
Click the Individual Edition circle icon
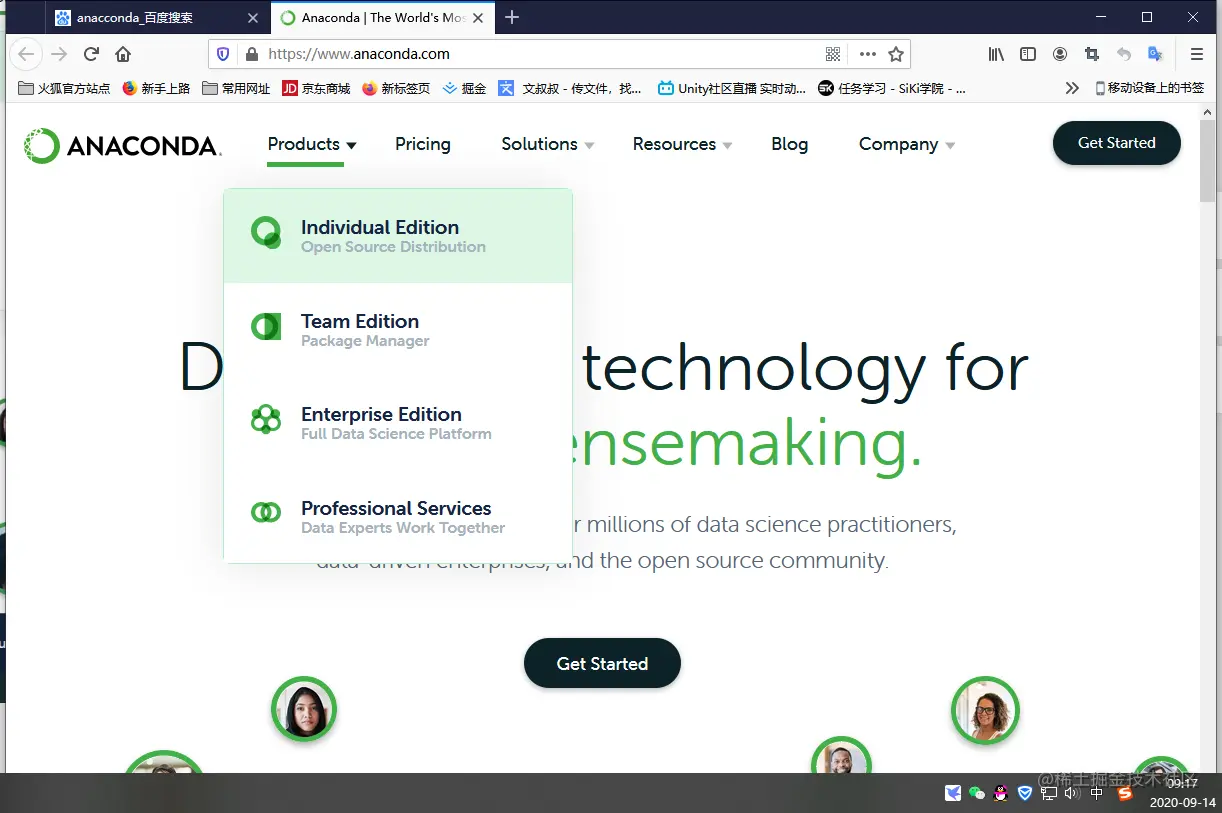[x=266, y=232]
